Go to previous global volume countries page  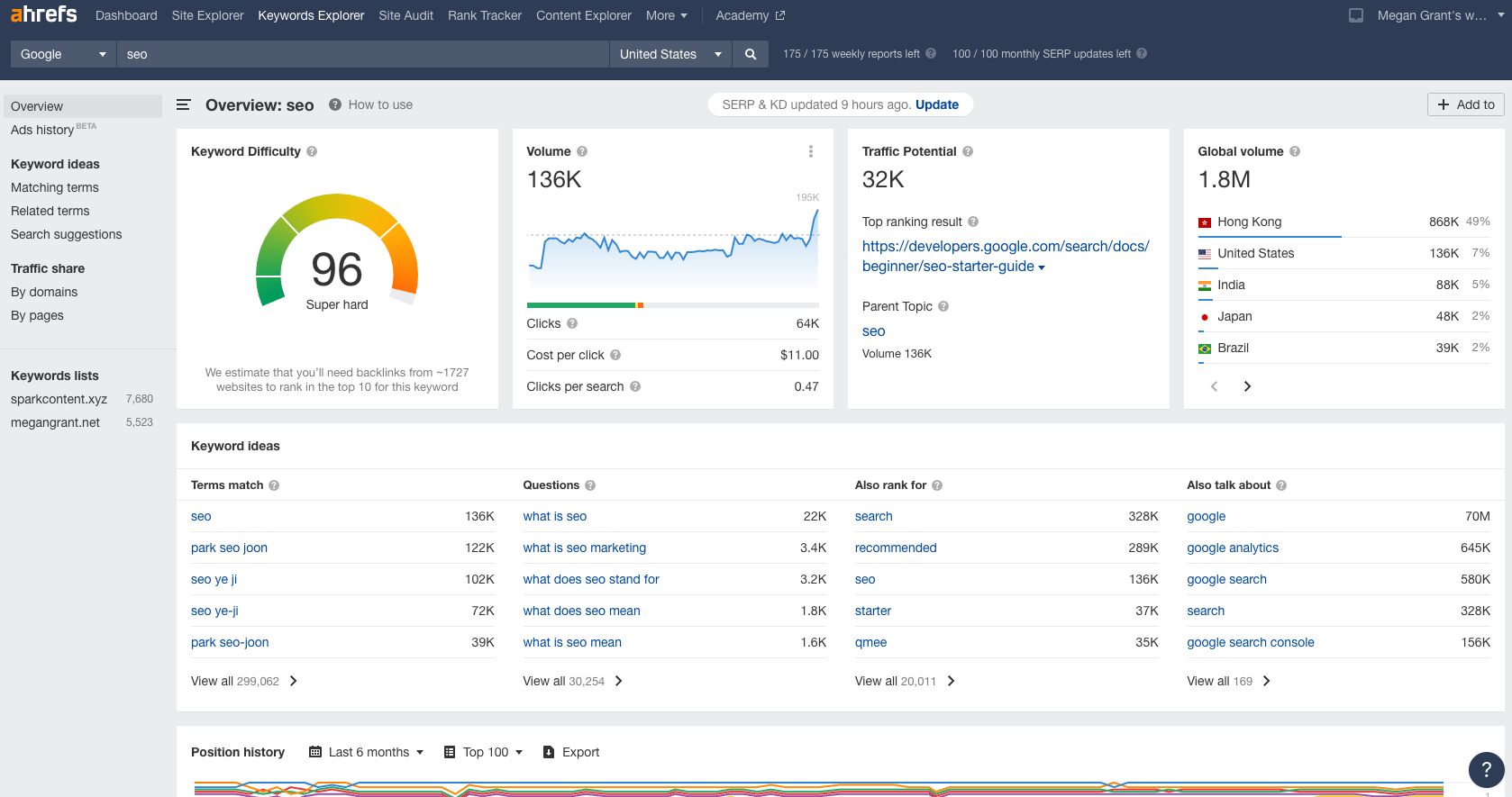pyautogui.click(x=1214, y=386)
